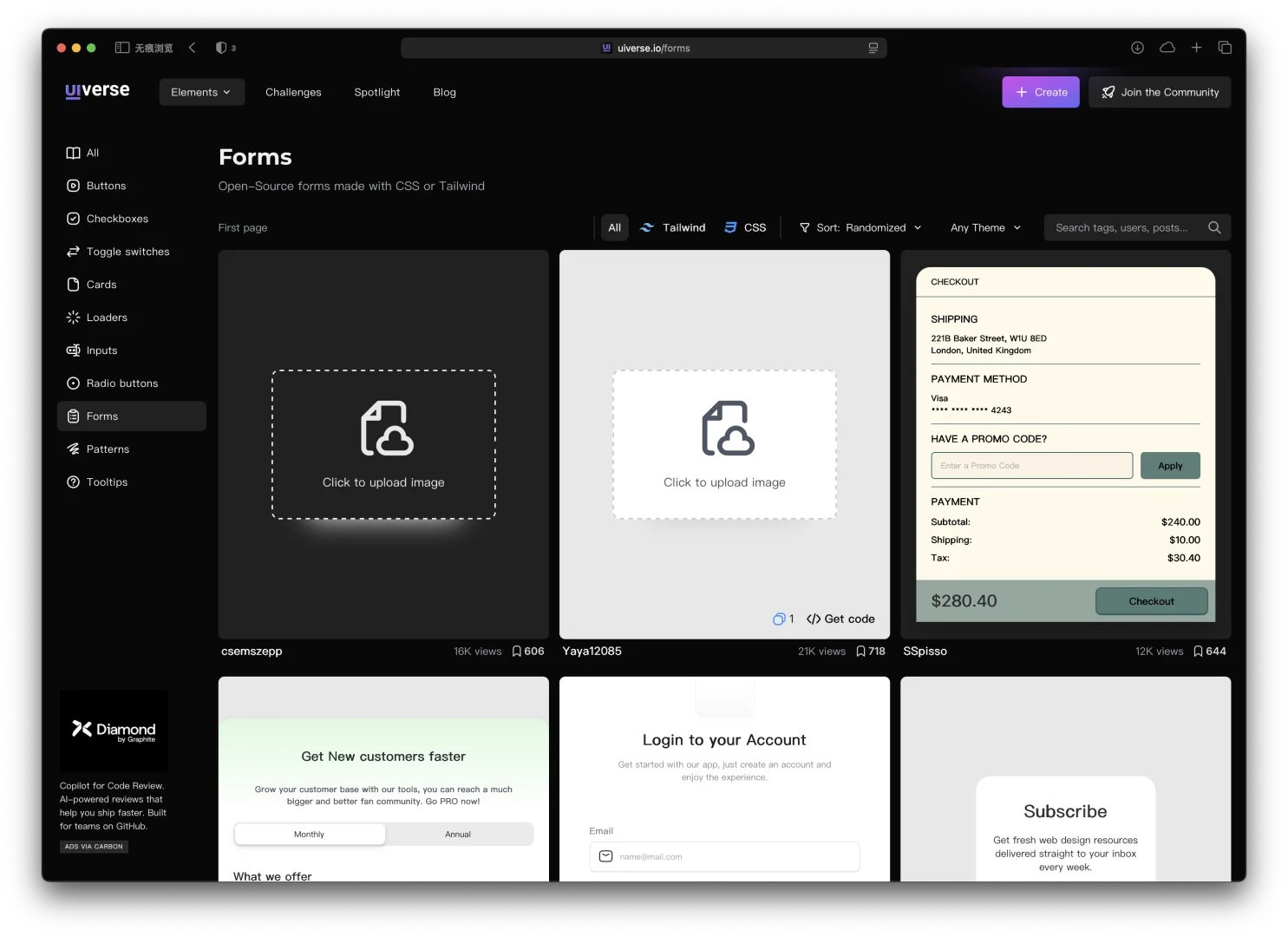The image size is (1288, 937).
Task: Open Toggle switches category in sidebar
Action: coord(132,252)
